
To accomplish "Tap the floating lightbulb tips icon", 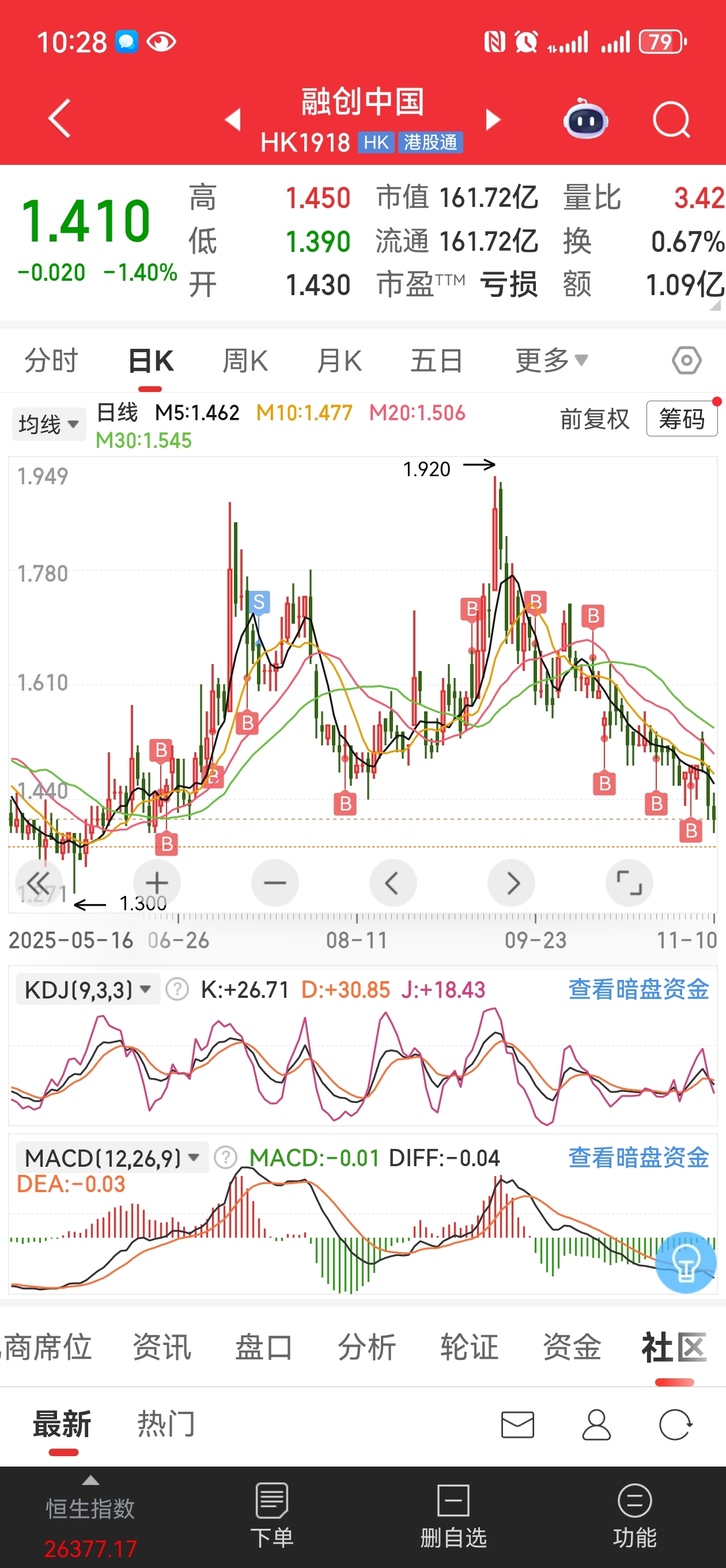I will [x=686, y=1262].
